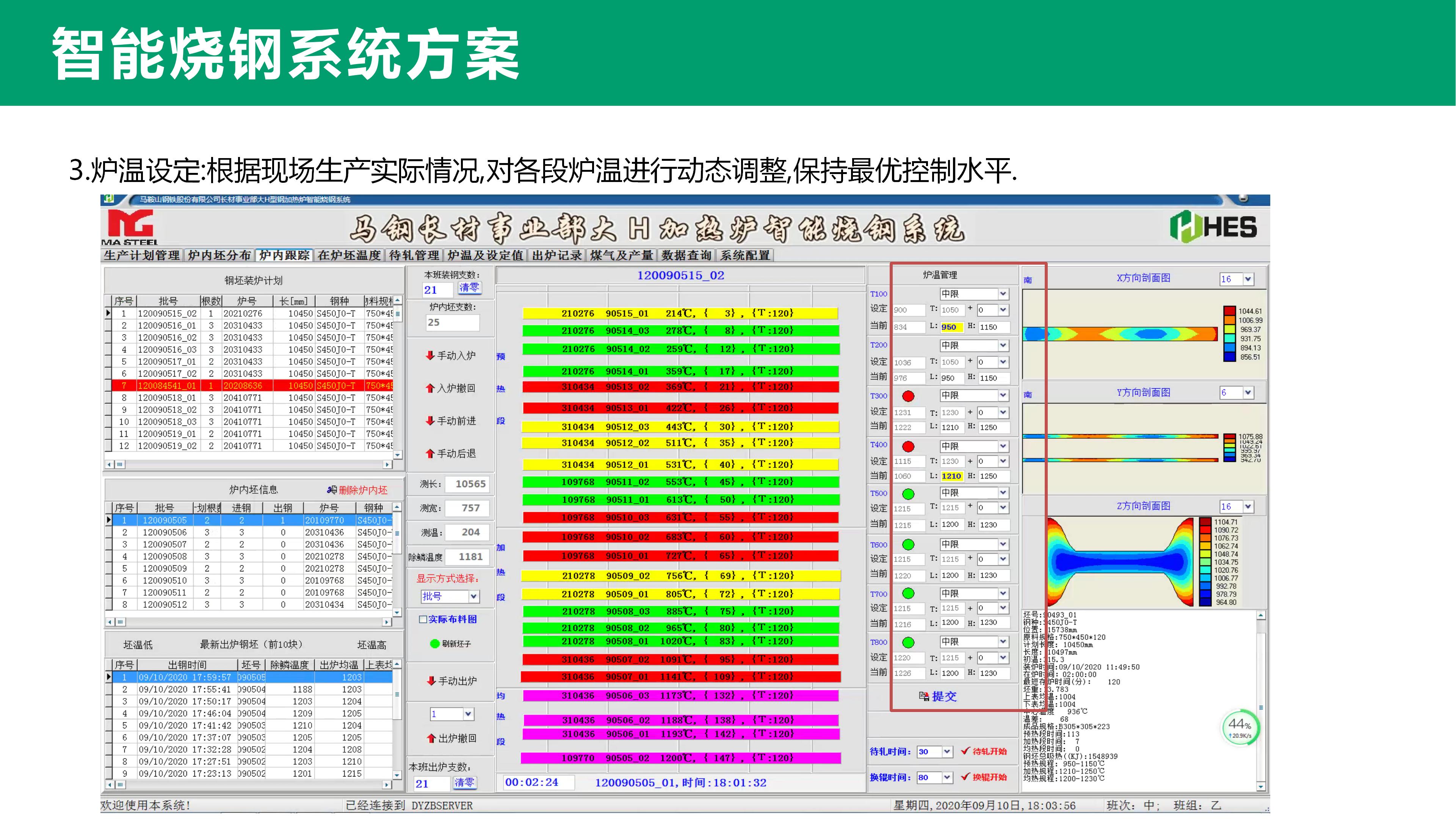Select the yellow billet bar 210276 90515_01
The image size is (1456, 819).
(680, 313)
